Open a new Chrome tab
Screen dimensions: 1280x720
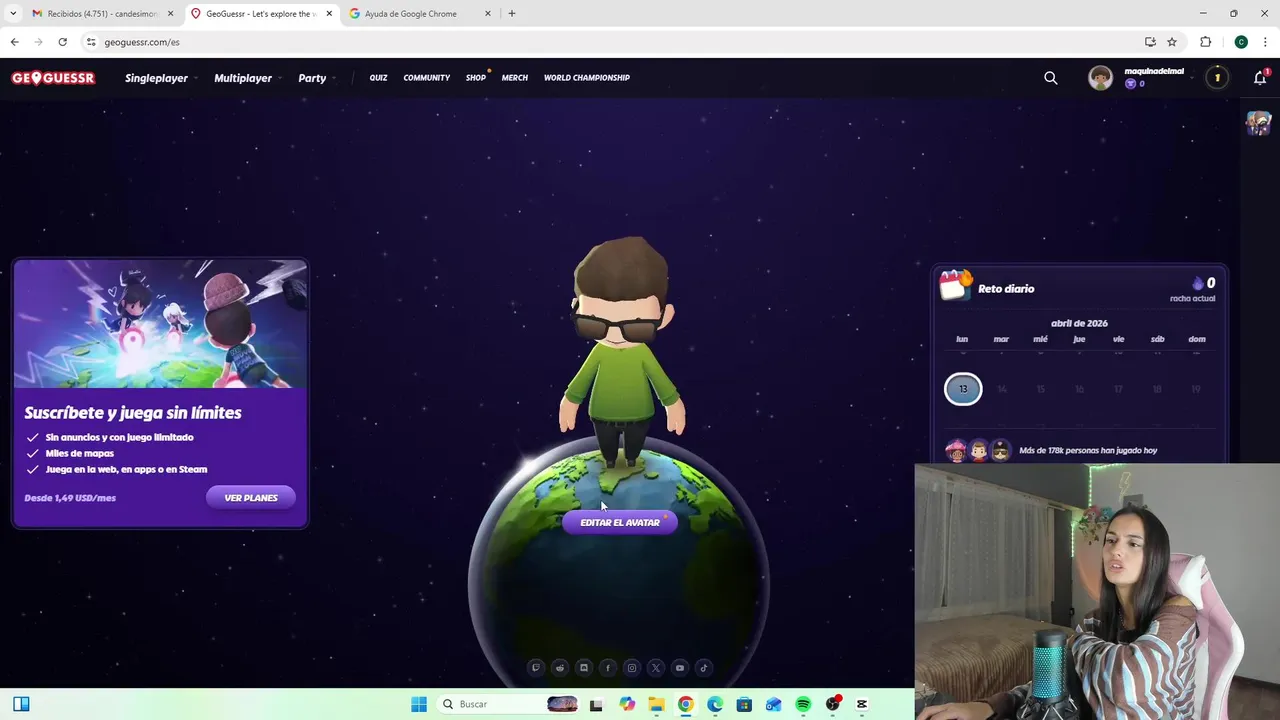(512, 14)
